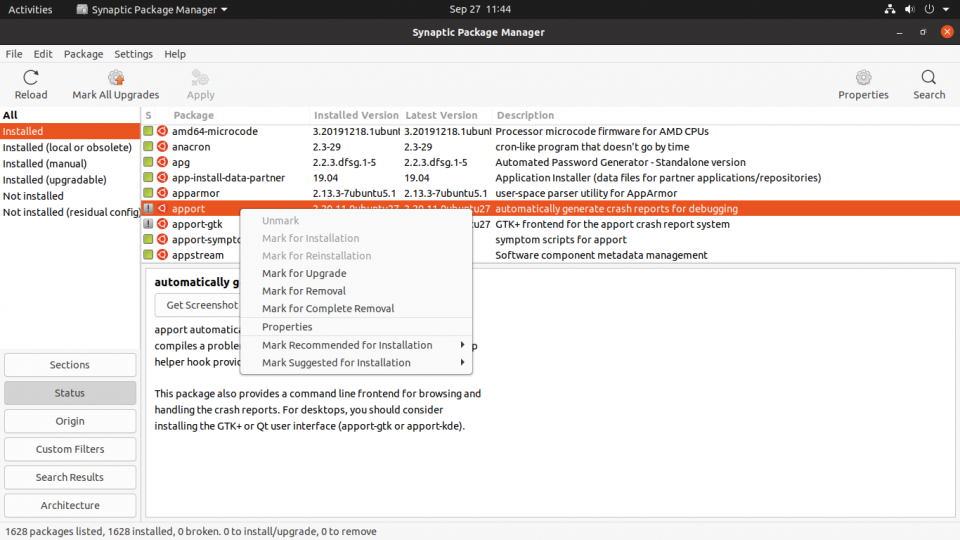Image resolution: width=960 pixels, height=540 pixels.
Task: Toggle status box for apport-gtk package
Action: [148, 224]
